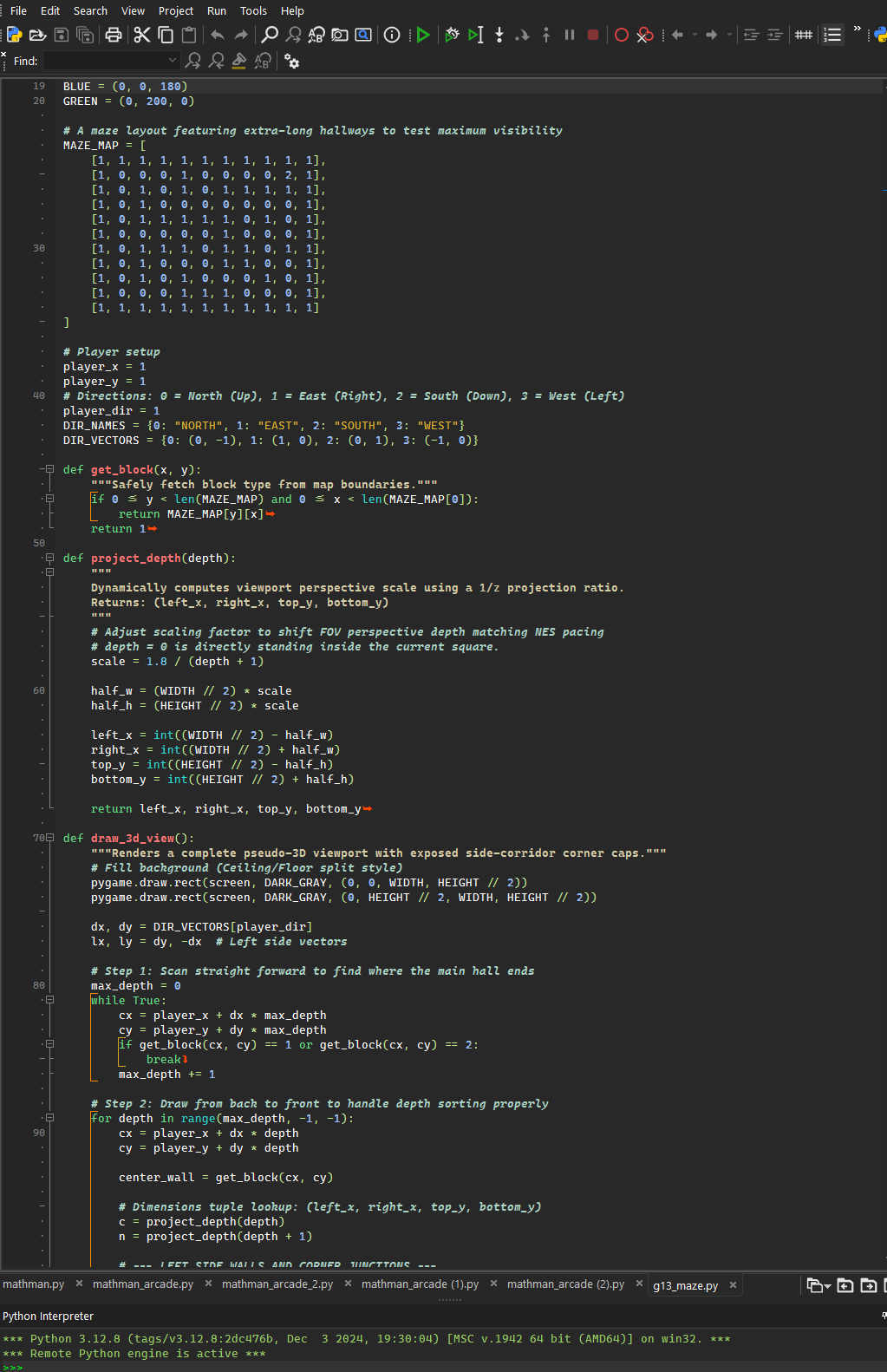Open the Find text history dropdown
Screen dimensions: 887x1372
(x=172, y=61)
